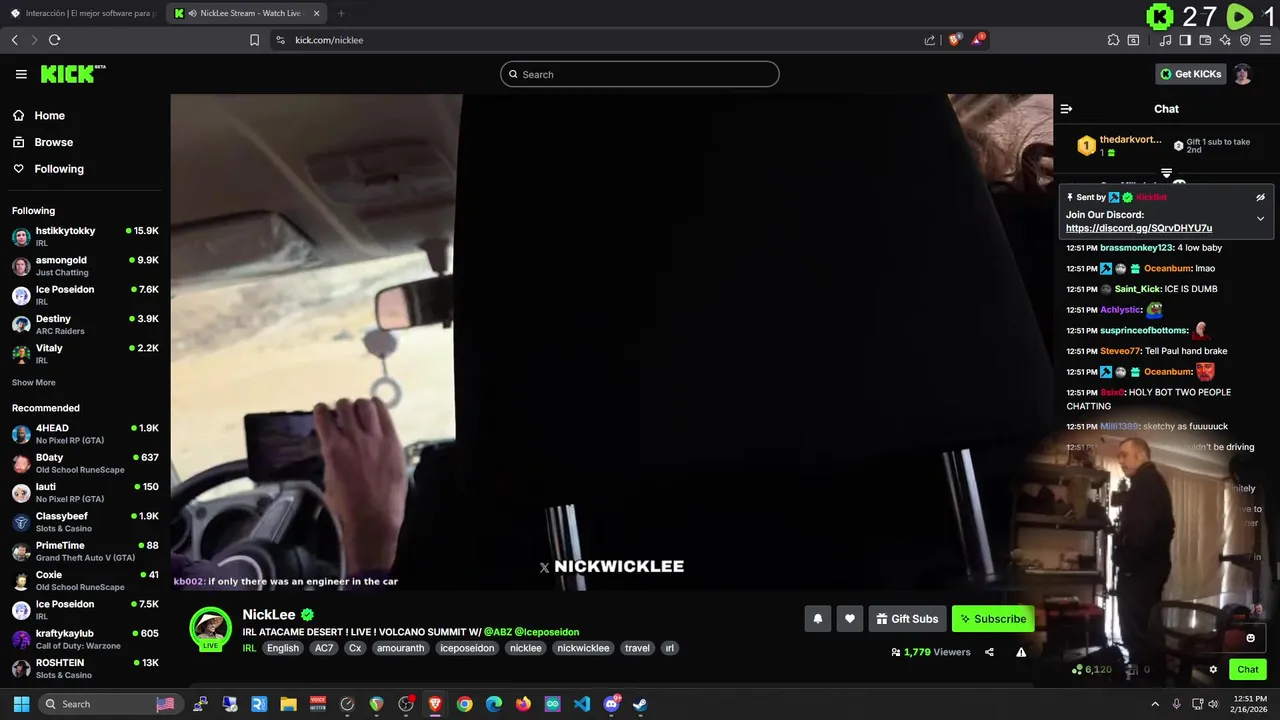Share the stream via share icon
The image size is (1280, 720).
coord(989,652)
